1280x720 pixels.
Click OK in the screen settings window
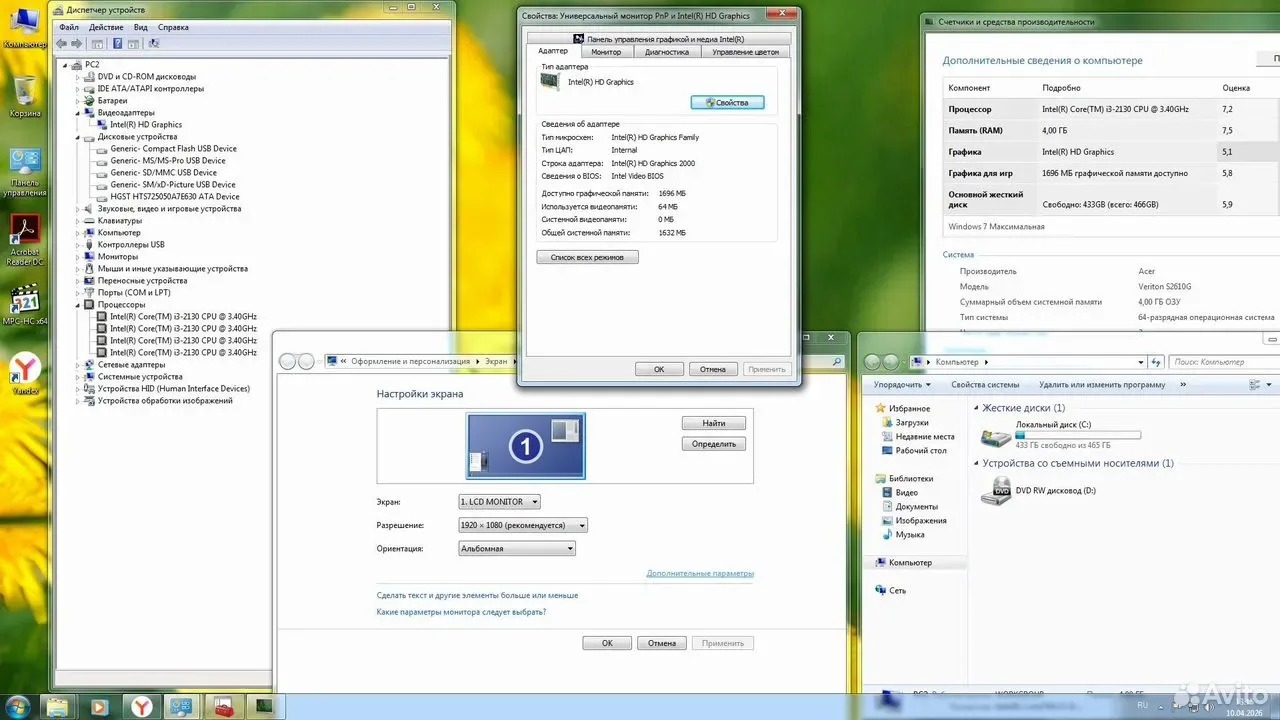pos(607,643)
